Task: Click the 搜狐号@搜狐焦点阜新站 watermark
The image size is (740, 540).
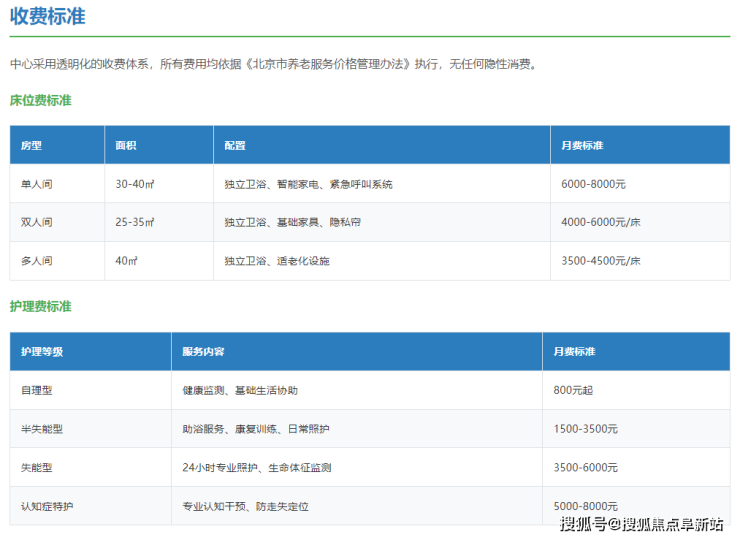Action: click(x=641, y=525)
